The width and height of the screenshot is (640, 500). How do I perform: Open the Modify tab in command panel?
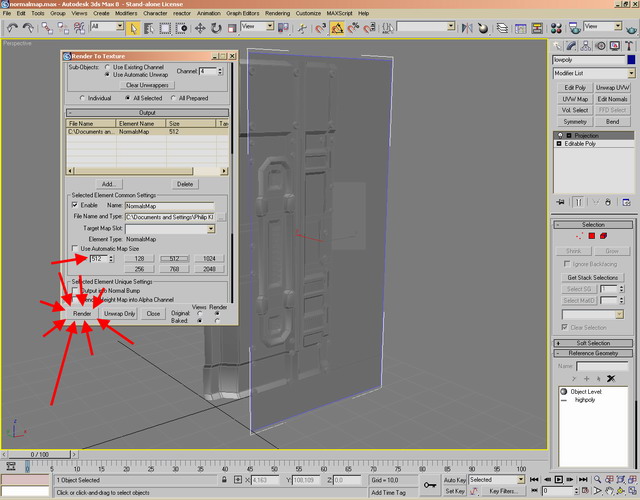[x=573, y=45]
